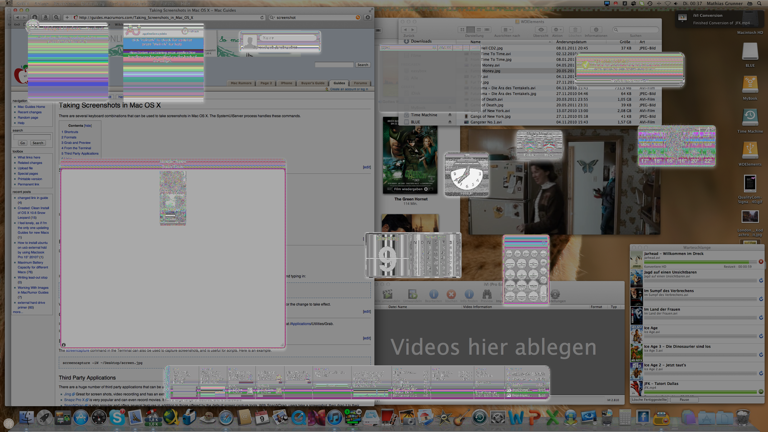Open the Trash in the Dock
Image resolution: width=768 pixels, height=432 pixels.
point(743,418)
